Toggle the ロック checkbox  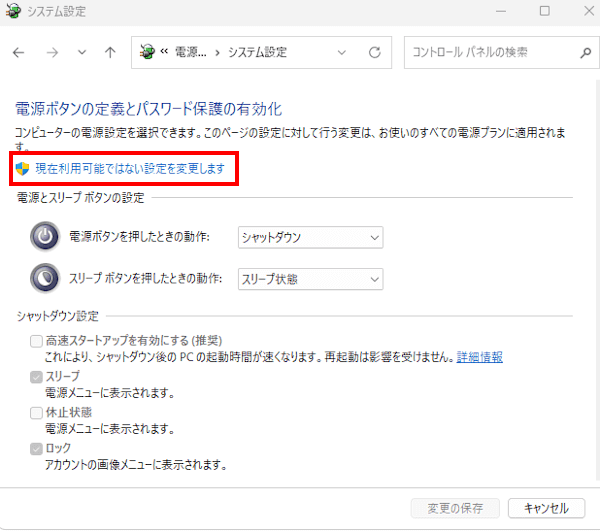point(37,448)
